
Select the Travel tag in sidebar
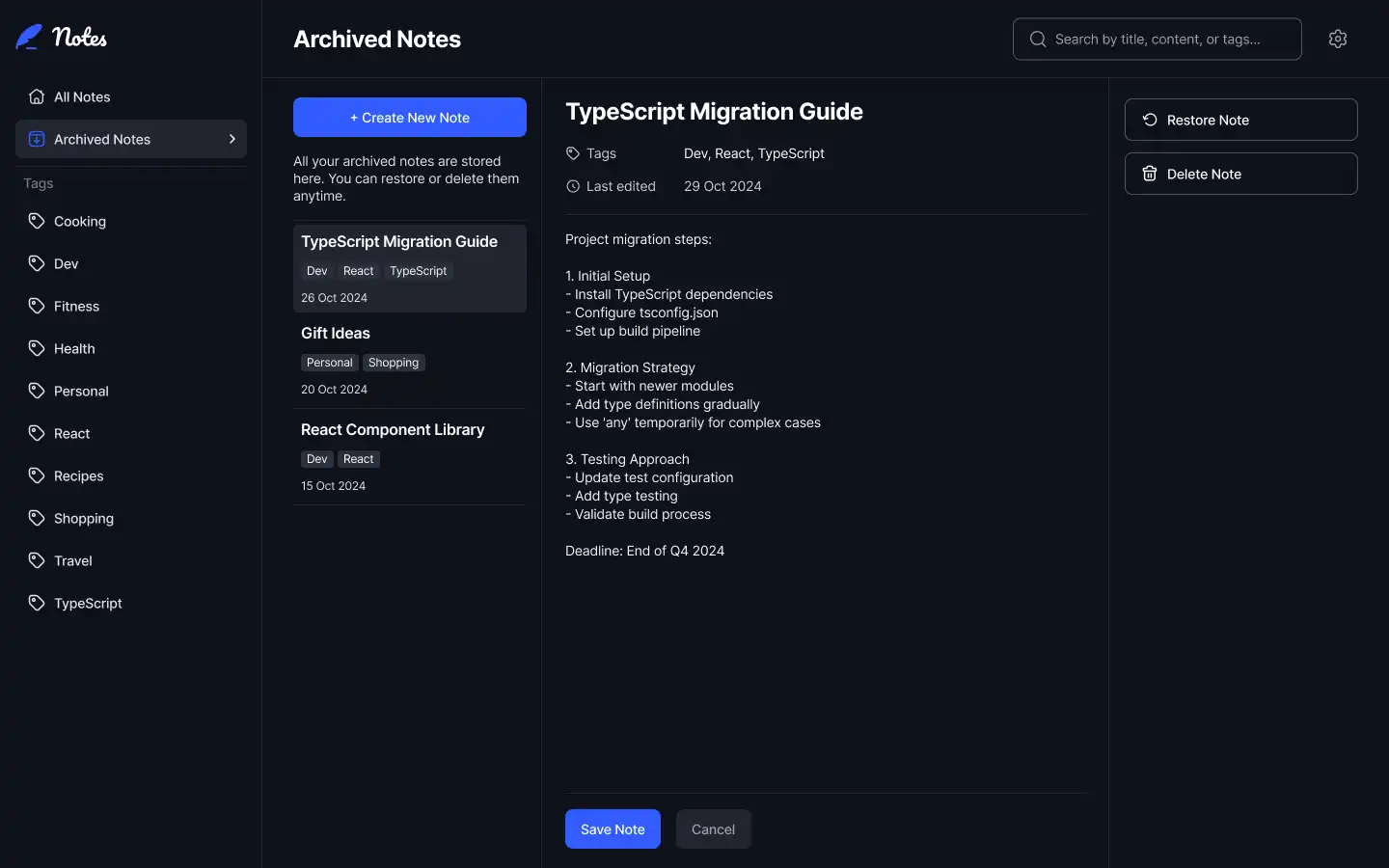tap(73, 560)
